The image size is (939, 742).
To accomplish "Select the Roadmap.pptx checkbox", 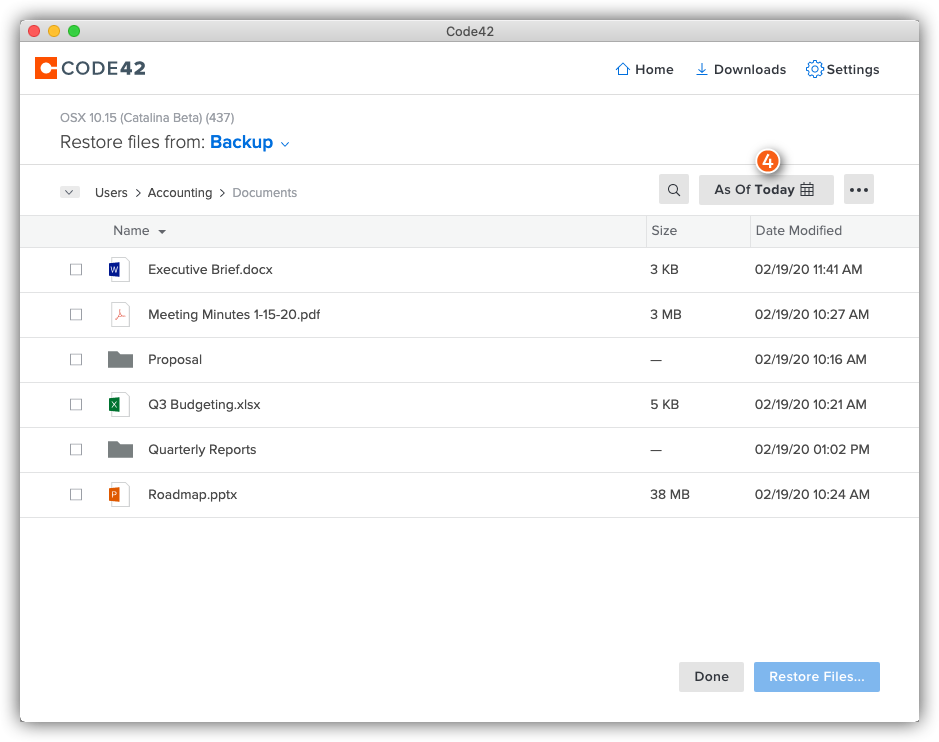I will (x=76, y=495).
